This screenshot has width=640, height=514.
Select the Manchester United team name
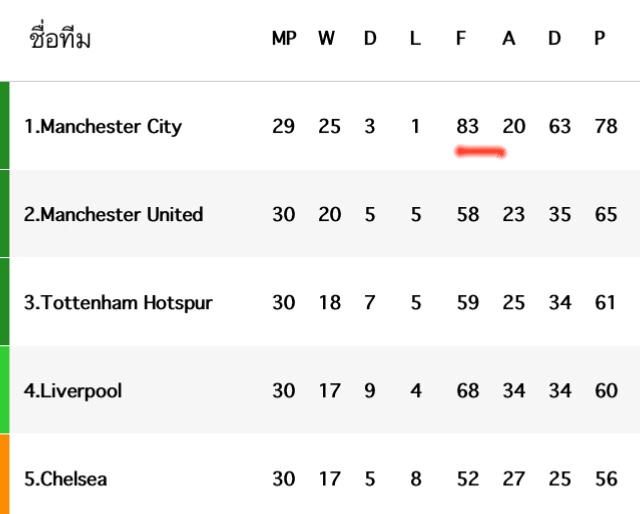pyautogui.click(x=113, y=215)
